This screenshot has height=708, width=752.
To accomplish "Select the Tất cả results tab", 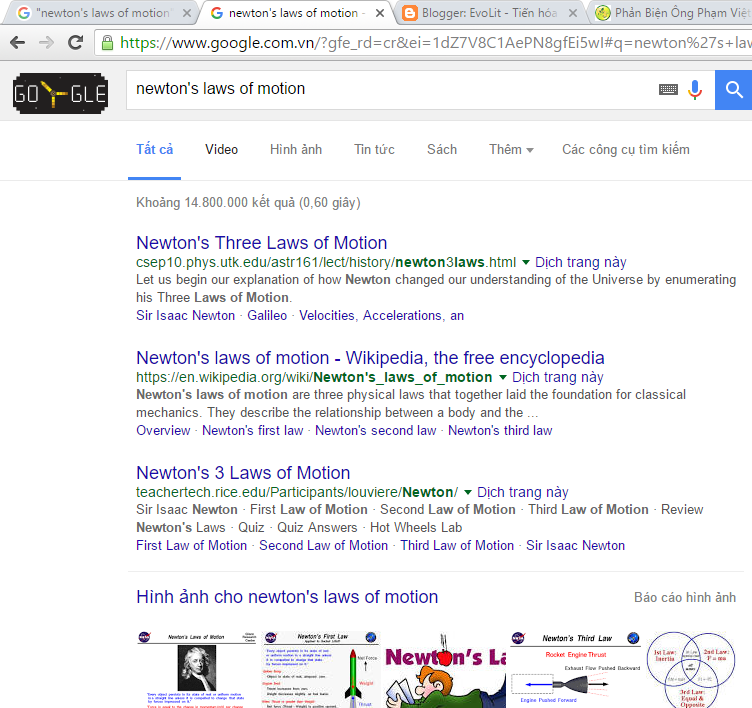I will (154, 150).
